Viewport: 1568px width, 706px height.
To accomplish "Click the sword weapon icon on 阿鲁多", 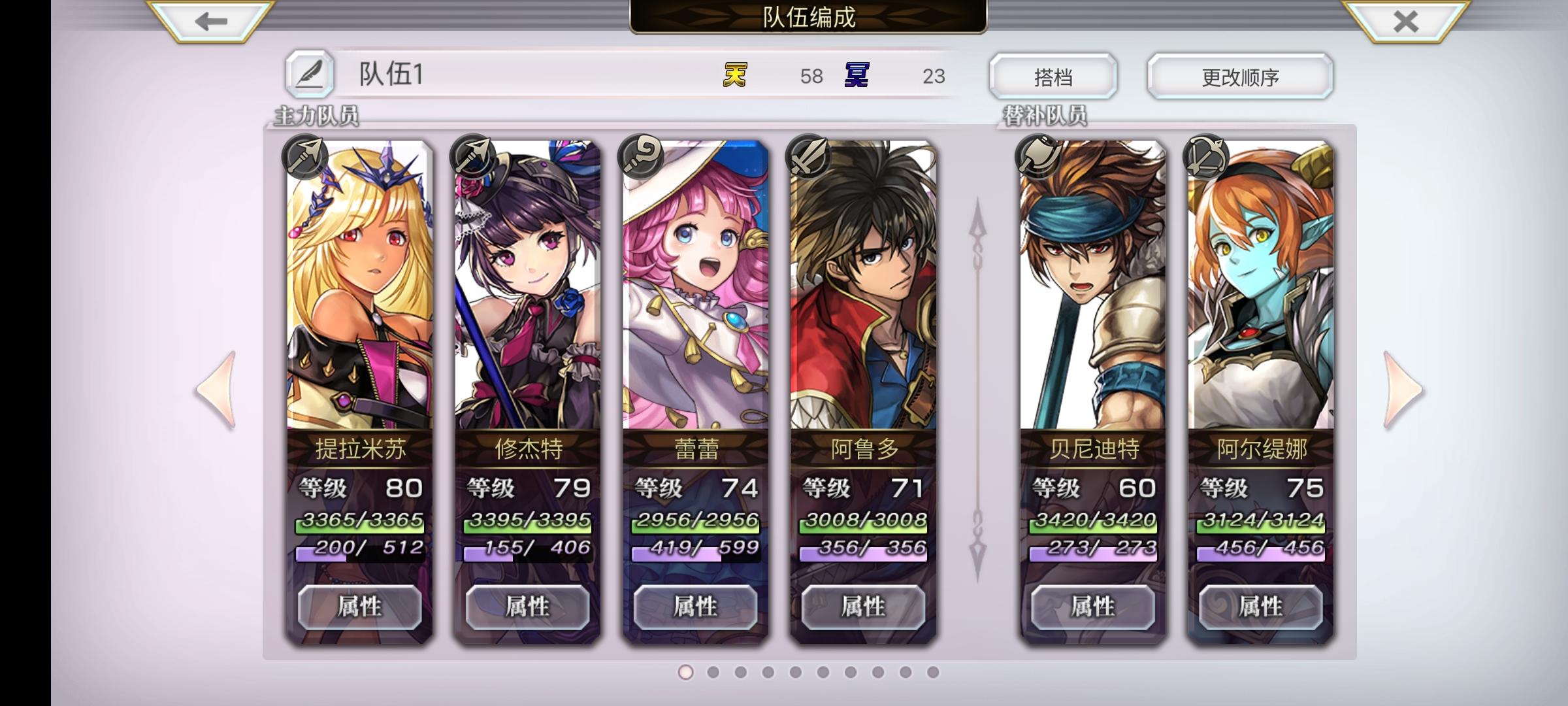I will click(x=808, y=156).
